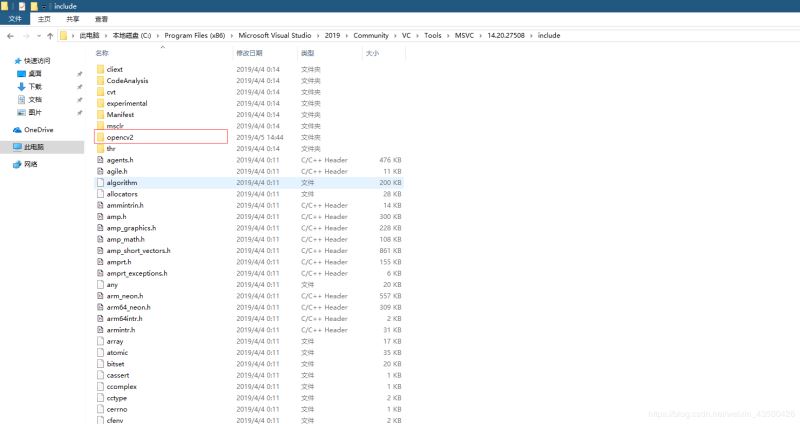Expand chevron after Tools breadcrumb
The height and width of the screenshot is (424, 800).
(448, 36)
